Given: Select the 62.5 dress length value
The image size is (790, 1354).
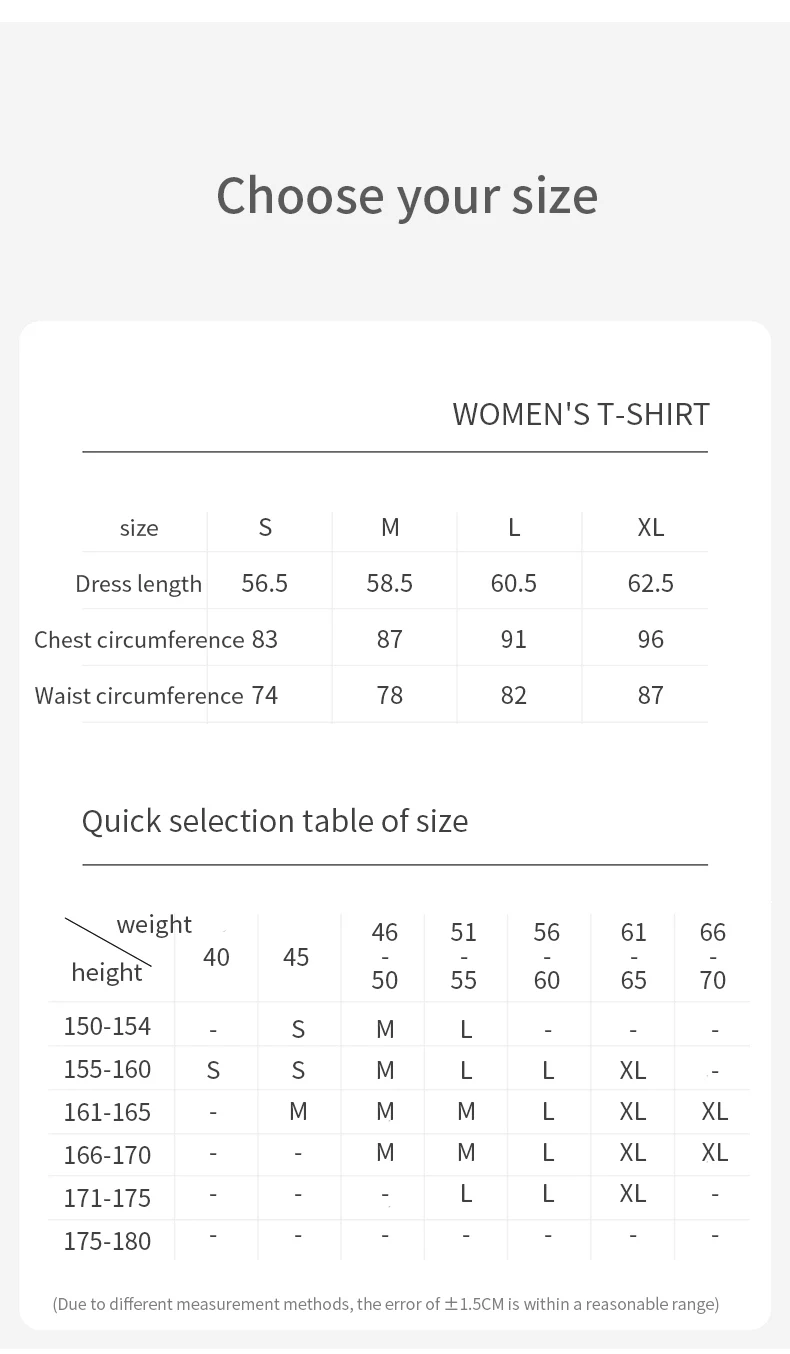Looking at the screenshot, I should click(650, 584).
